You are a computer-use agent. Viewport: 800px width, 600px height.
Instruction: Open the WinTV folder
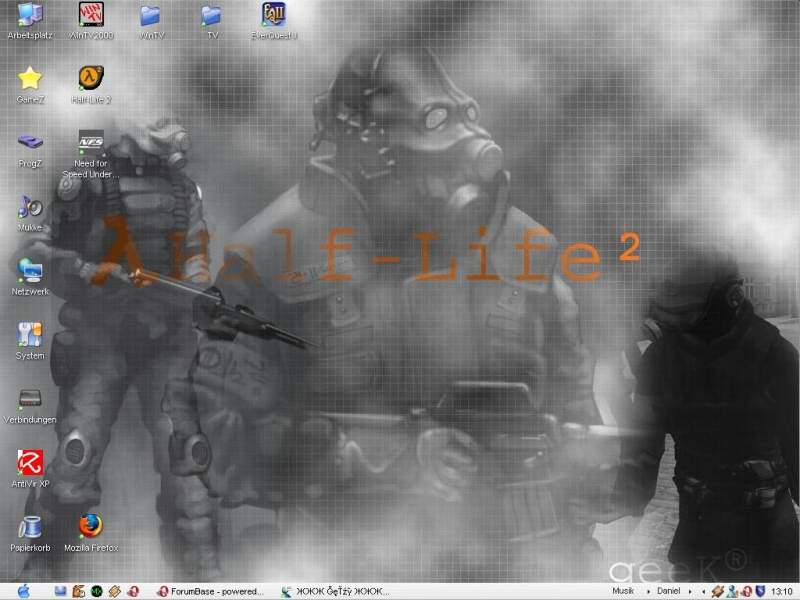[x=152, y=20]
